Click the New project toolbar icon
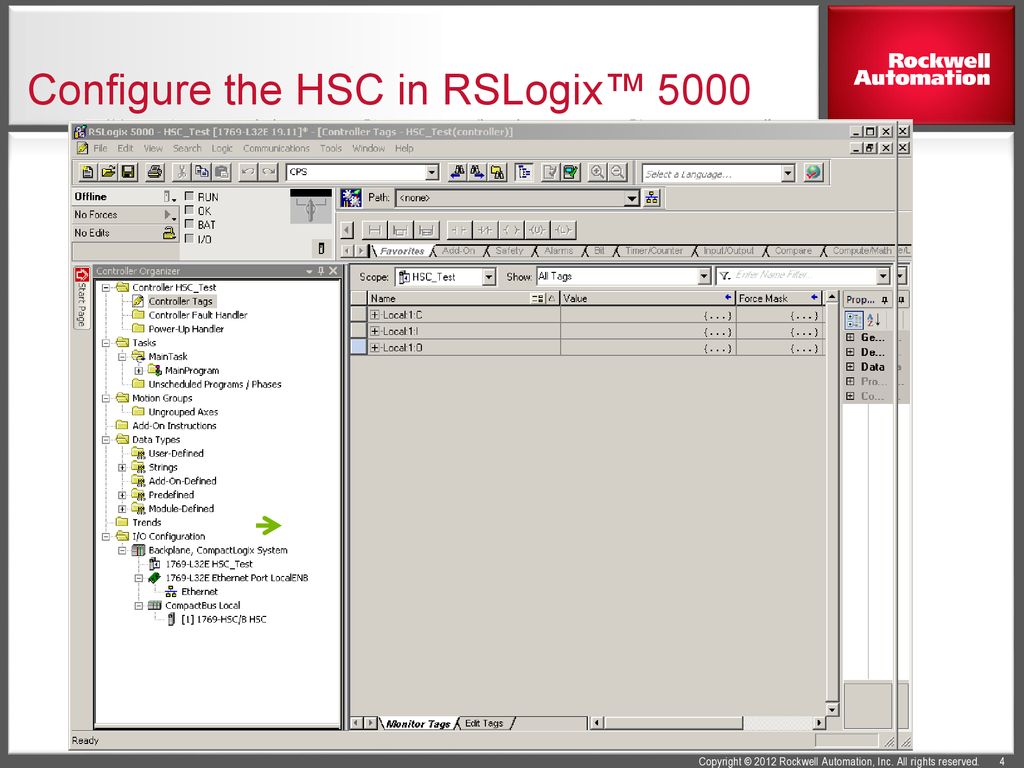The height and width of the screenshot is (768, 1024). (87, 172)
